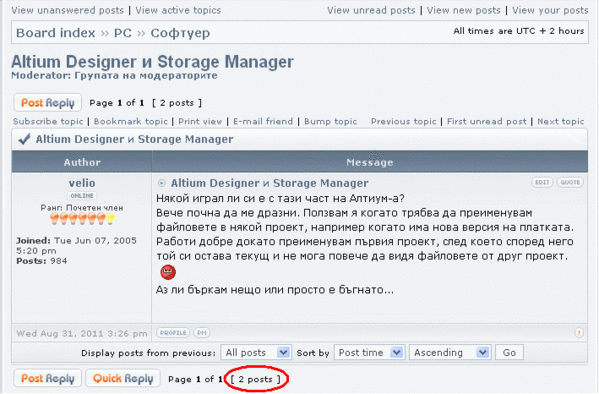Jump to First unread post link
Screen dimensions: 599x394
pos(487,122)
